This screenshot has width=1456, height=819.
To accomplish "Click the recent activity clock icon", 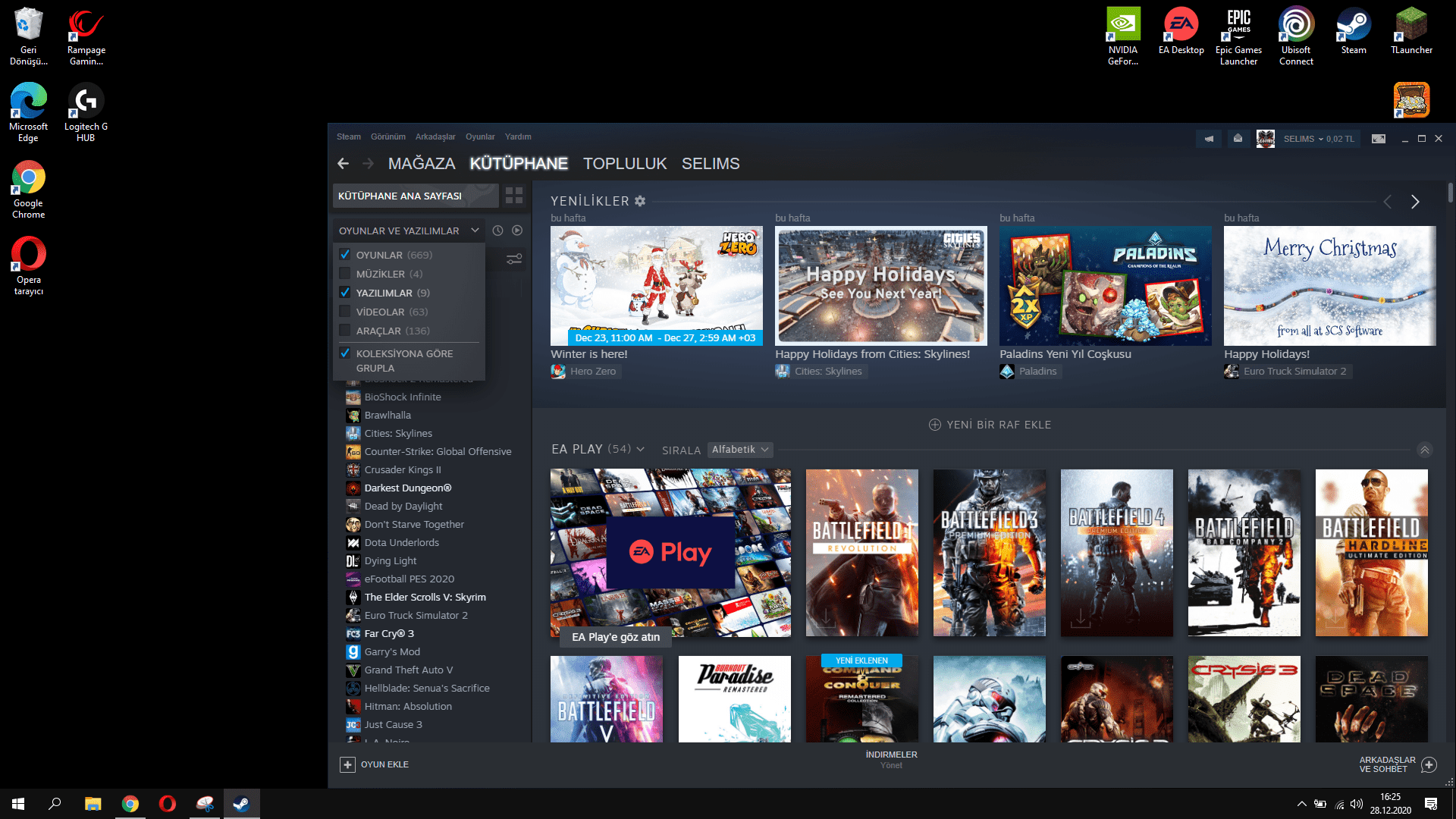I will pyautogui.click(x=497, y=231).
